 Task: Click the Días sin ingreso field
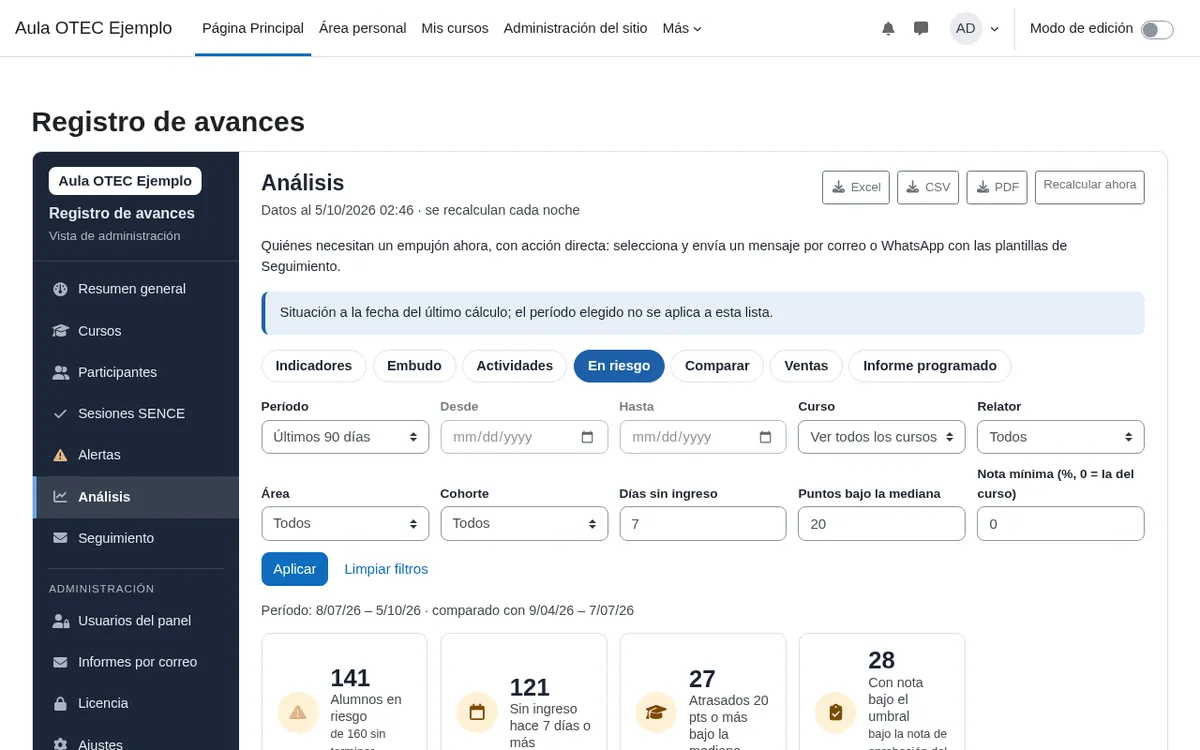click(703, 524)
